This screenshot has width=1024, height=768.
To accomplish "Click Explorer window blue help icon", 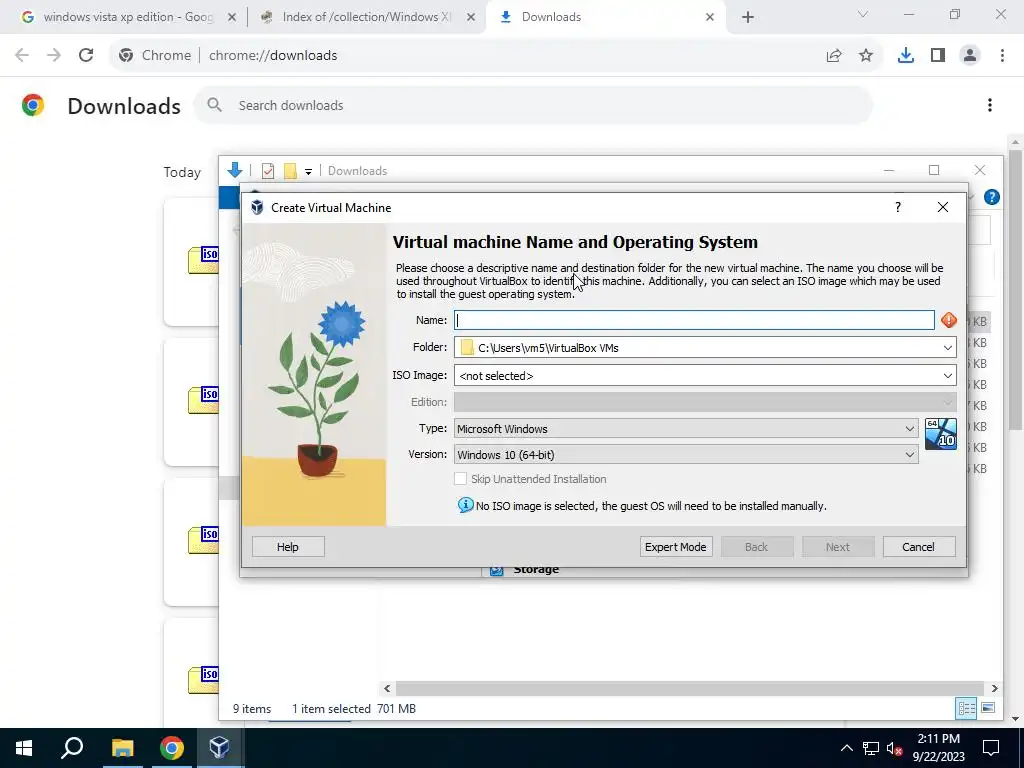I will coord(991,197).
